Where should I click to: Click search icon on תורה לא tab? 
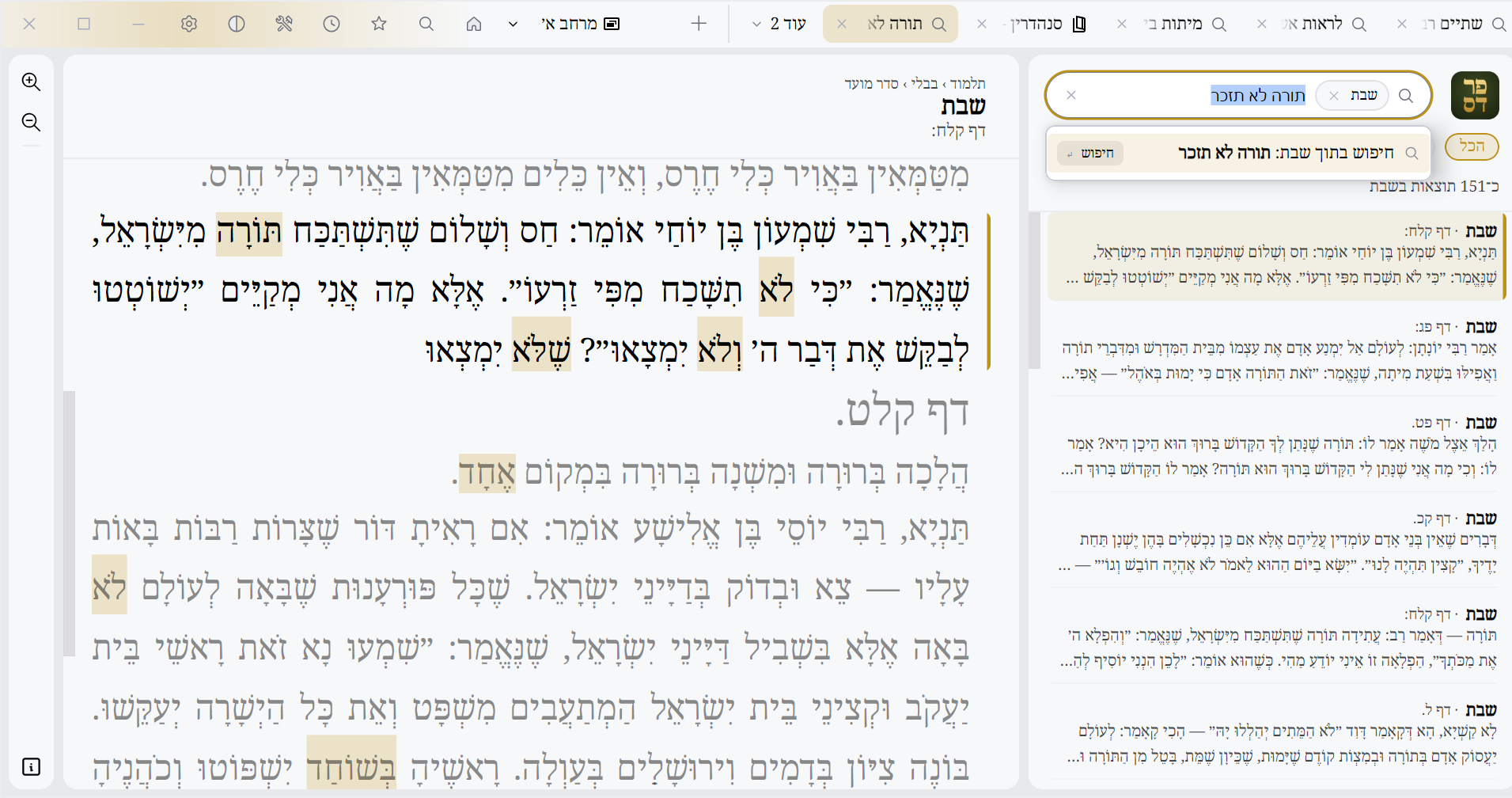click(939, 25)
